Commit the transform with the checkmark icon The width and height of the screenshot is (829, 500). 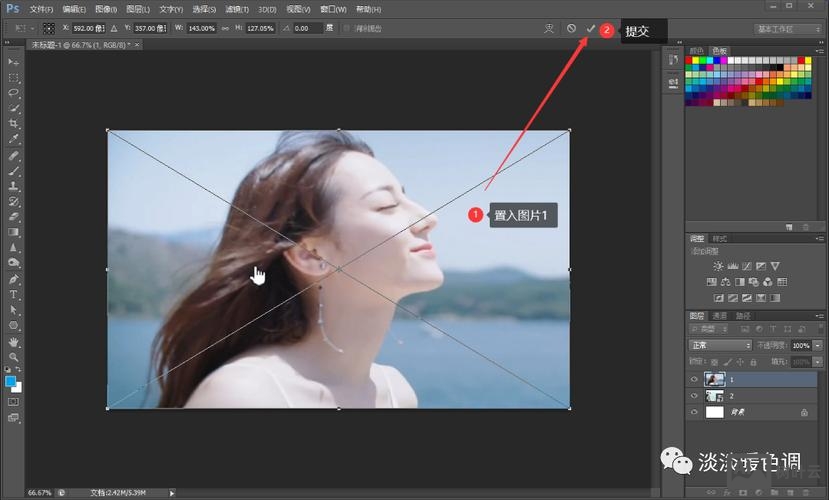(x=591, y=29)
